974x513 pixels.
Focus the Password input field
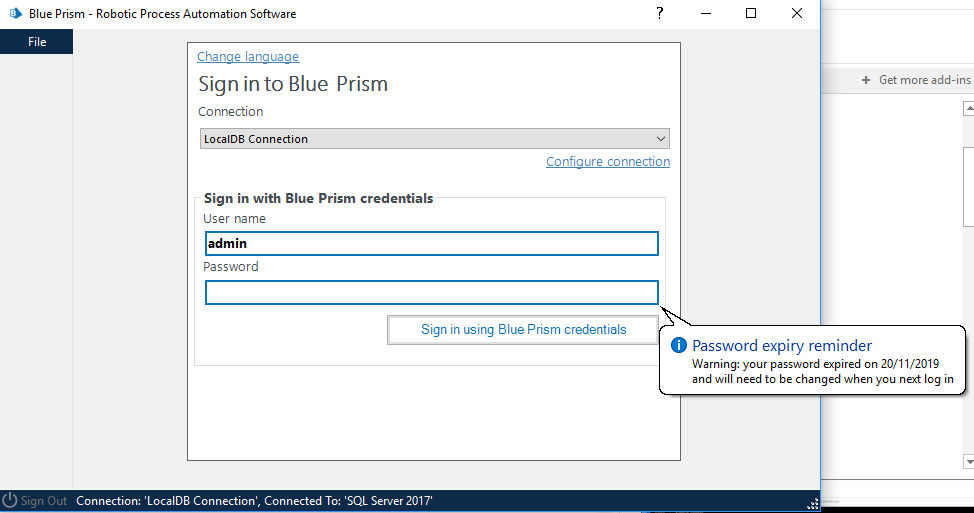pyautogui.click(x=431, y=293)
